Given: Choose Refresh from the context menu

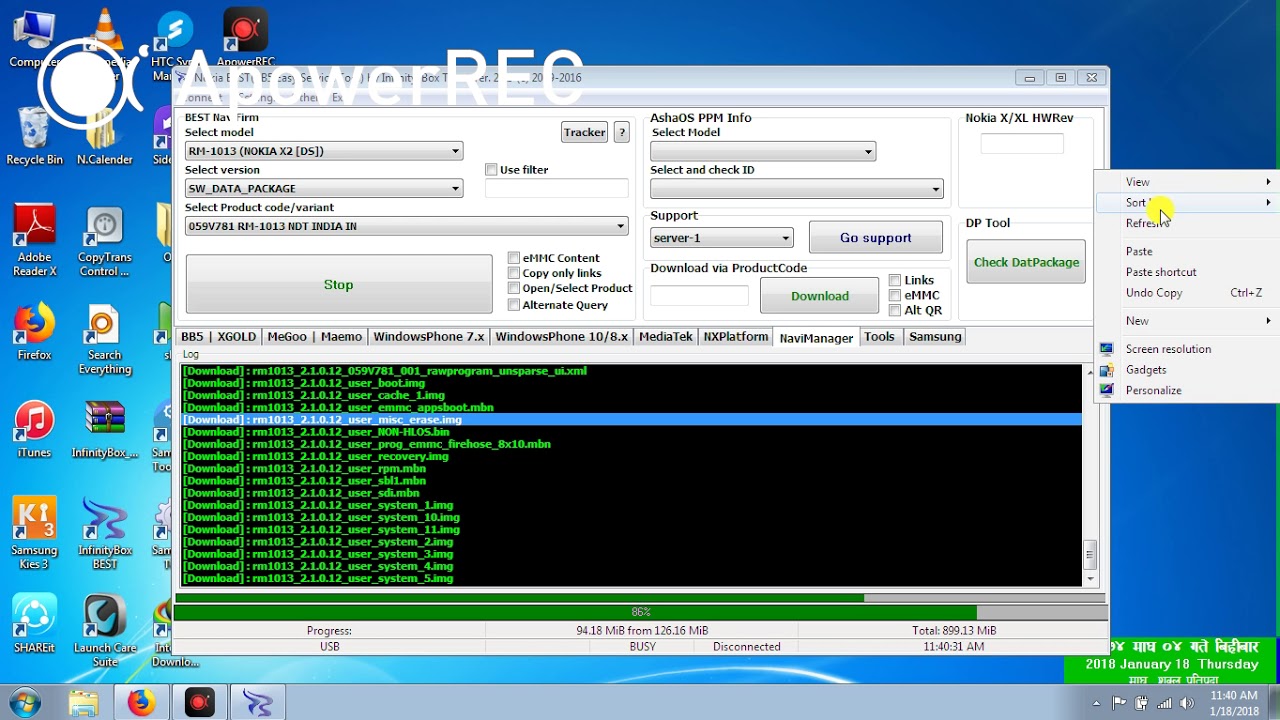Looking at the screenshot, I should click(1187, 223).
